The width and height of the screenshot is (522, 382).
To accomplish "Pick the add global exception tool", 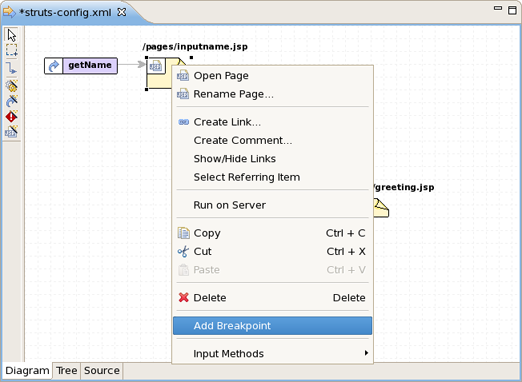I will click(x=12, y=117).
